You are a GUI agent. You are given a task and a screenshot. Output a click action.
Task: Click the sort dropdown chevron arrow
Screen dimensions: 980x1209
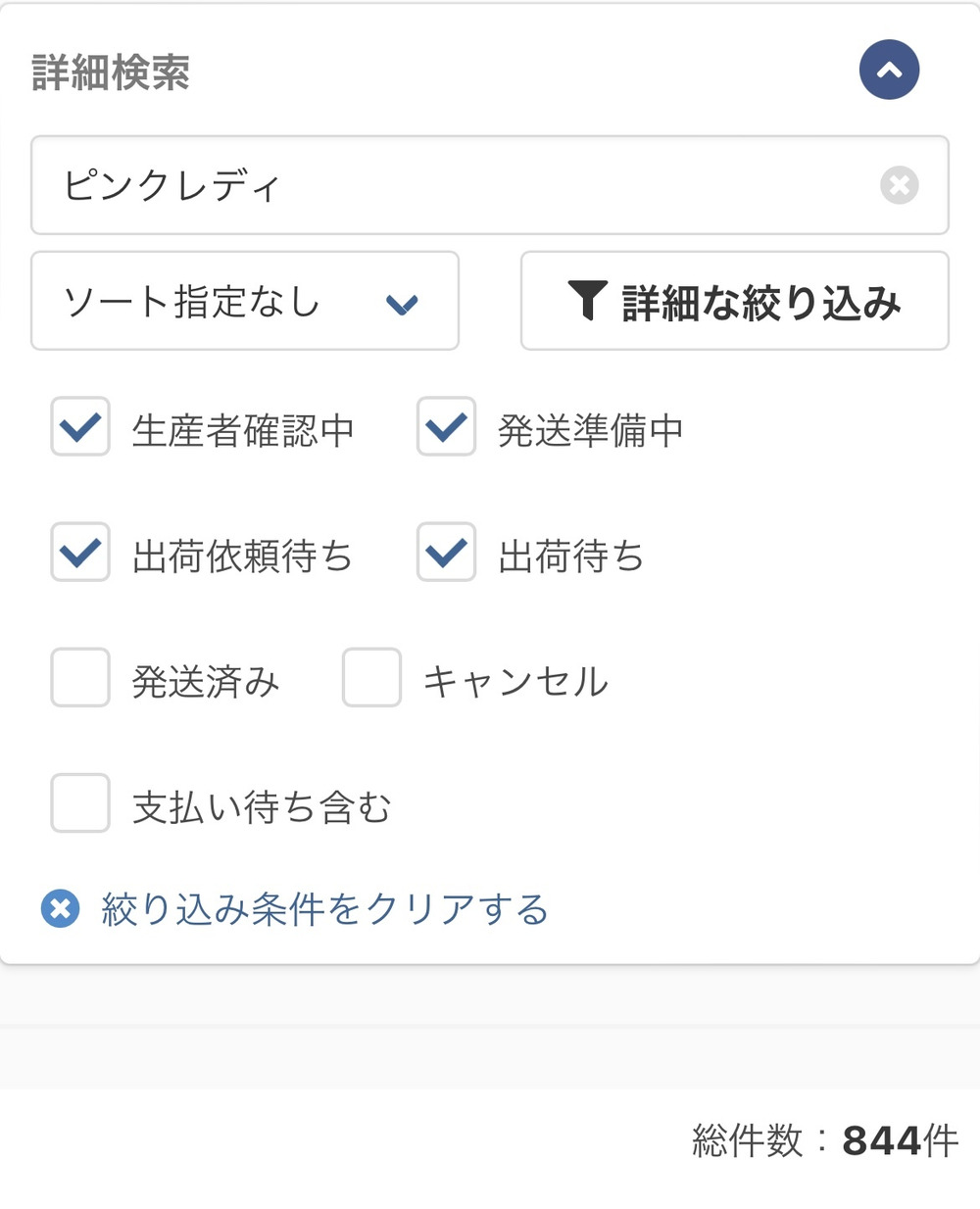402,305
